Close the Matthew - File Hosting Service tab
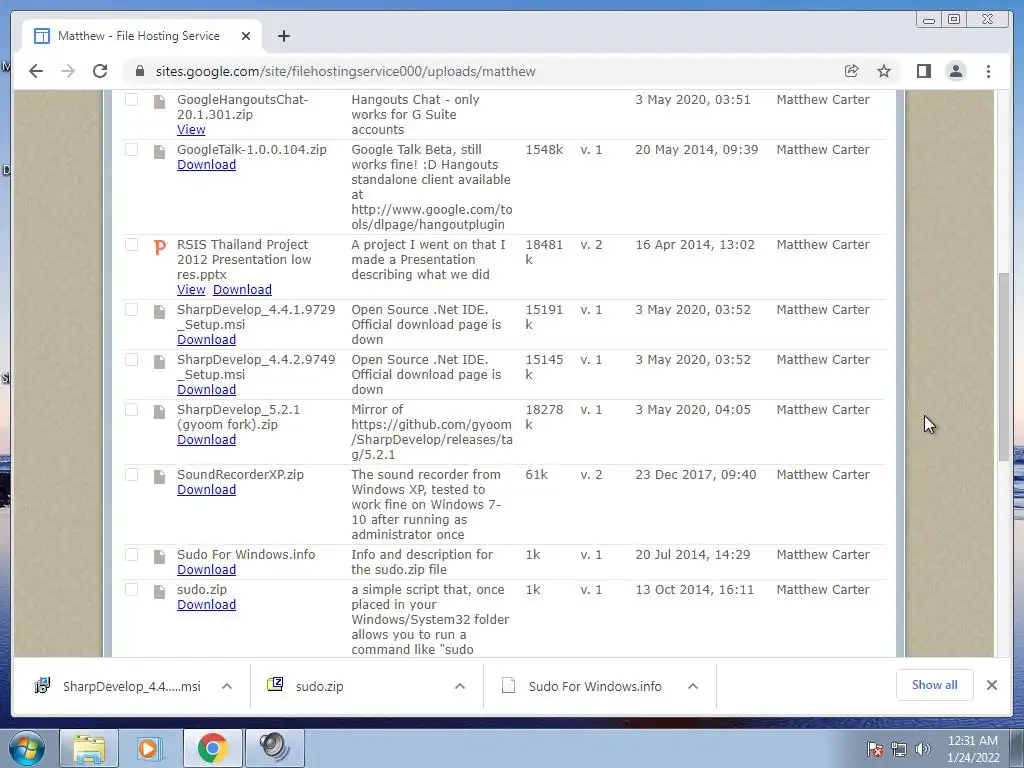Viewport: 1024px width, 768px height. point(246,36)
